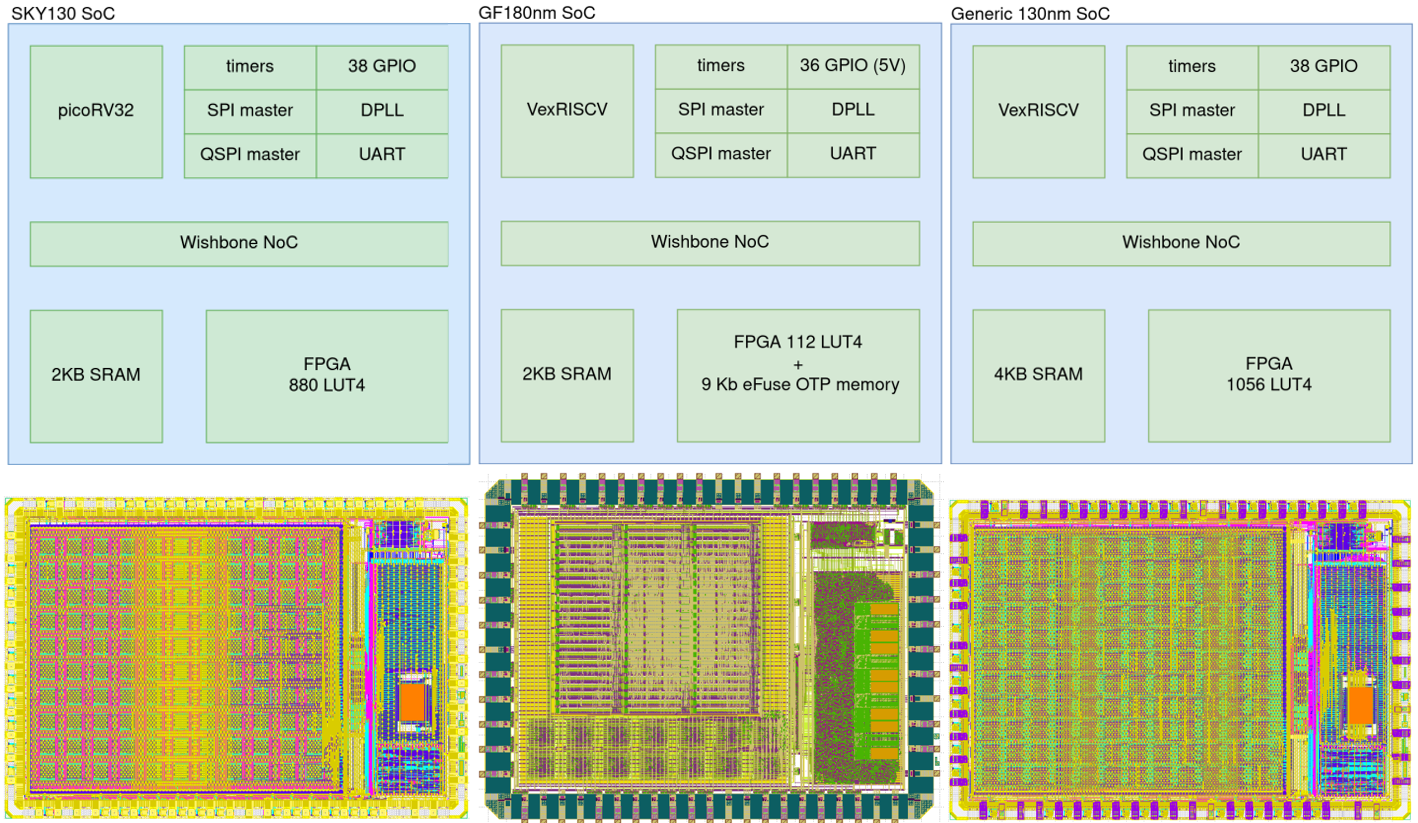This screenshot has width=1418, height=823.
Task: Select 2KB SRAM block in SKY130 SoC
Action: [x=96, y=376]
